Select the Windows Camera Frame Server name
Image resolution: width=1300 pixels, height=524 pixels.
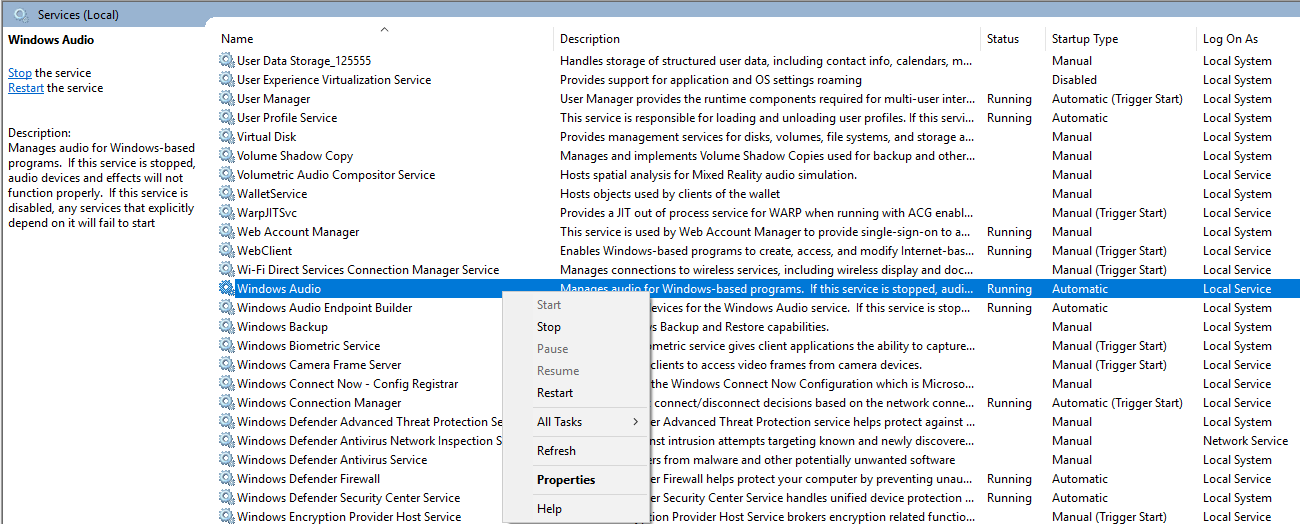(x=319, y=365)
